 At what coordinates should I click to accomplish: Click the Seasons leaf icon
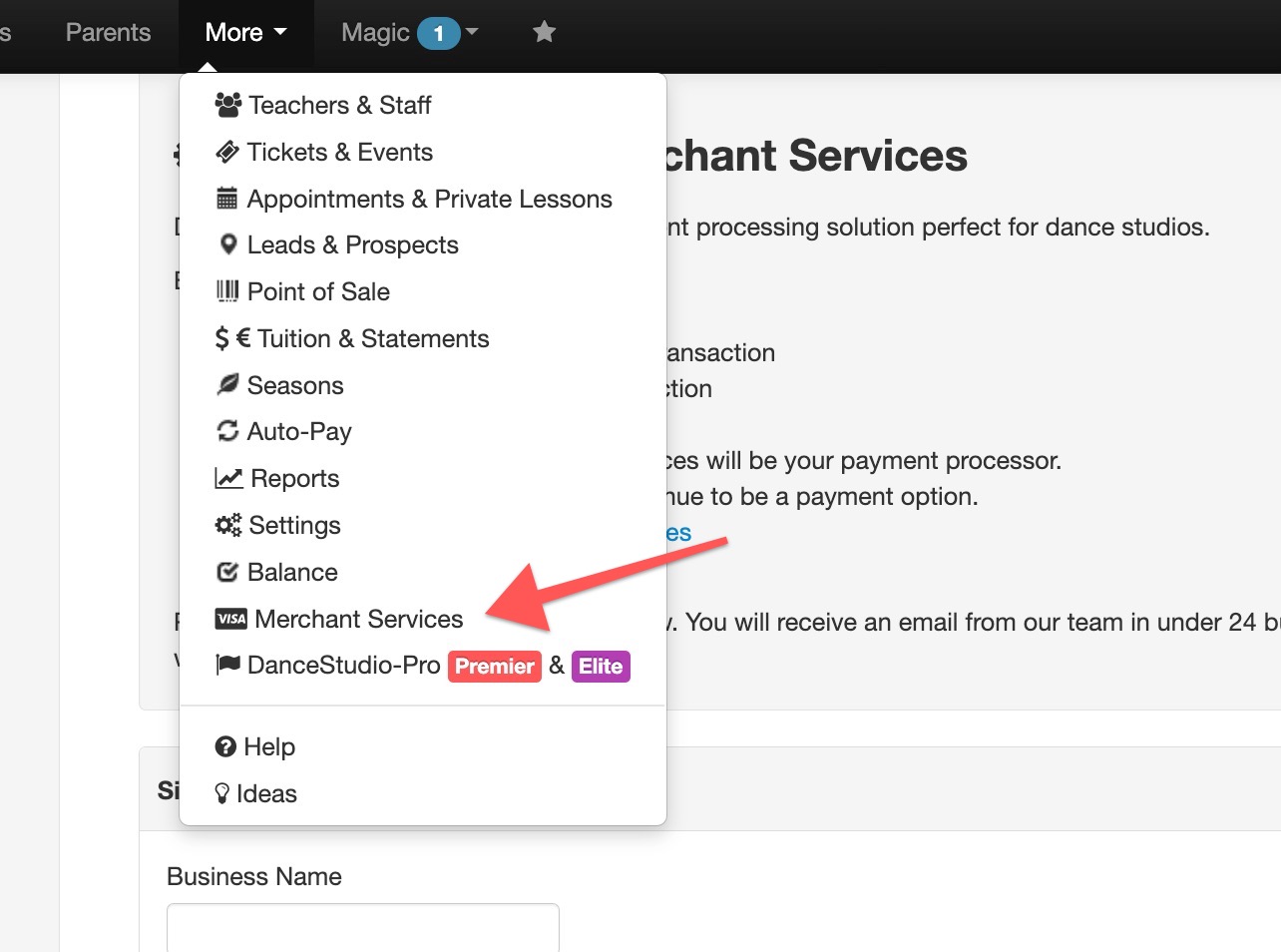coord(227,385)
